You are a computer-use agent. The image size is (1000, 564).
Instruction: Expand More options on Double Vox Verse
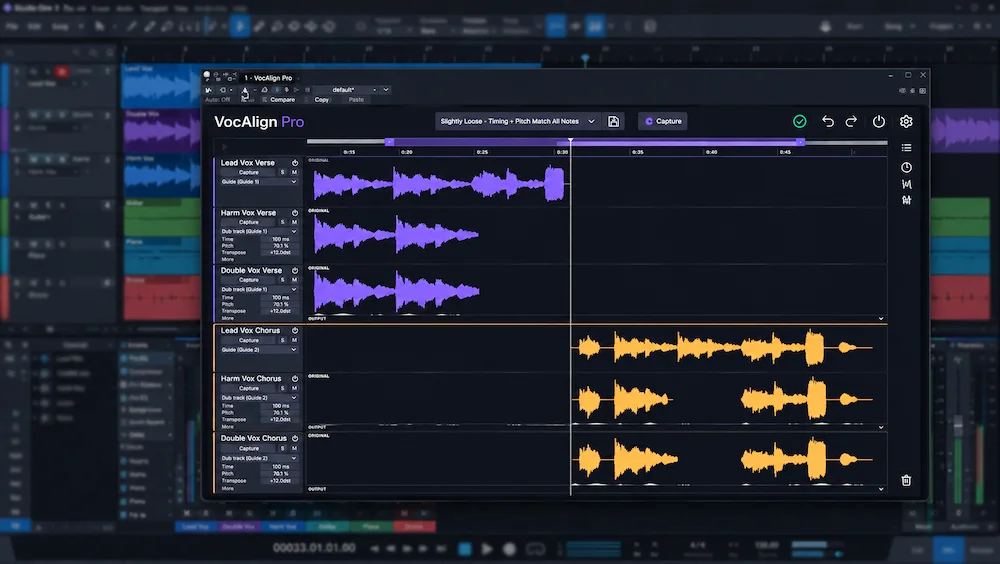pyautogui.click(x=228, y=318)
